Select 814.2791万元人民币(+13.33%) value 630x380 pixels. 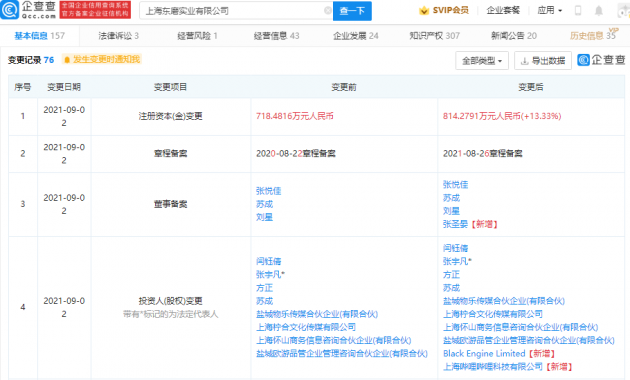[502, 116]
